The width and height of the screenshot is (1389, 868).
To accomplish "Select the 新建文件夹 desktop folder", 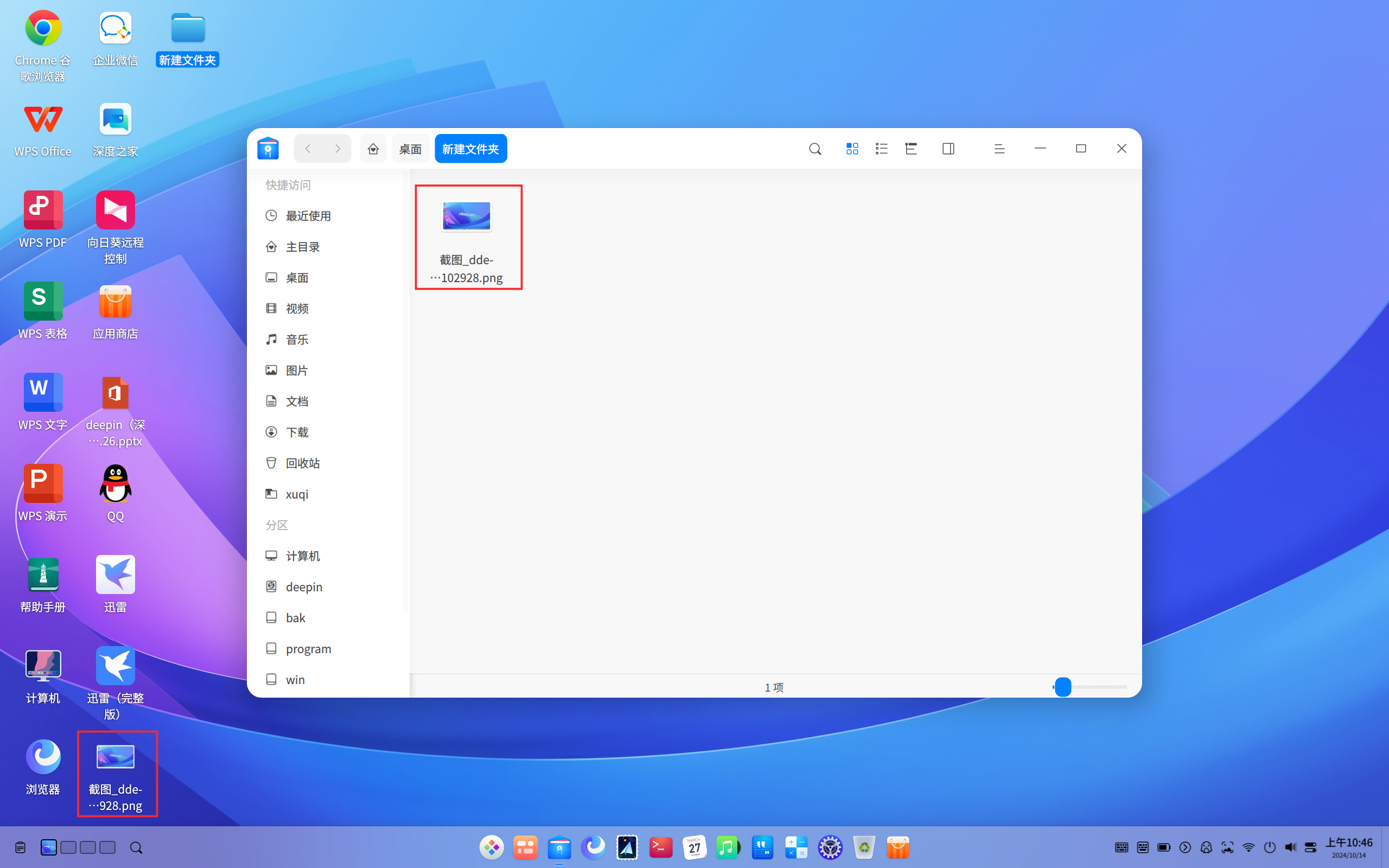I will tap(188, 40).
